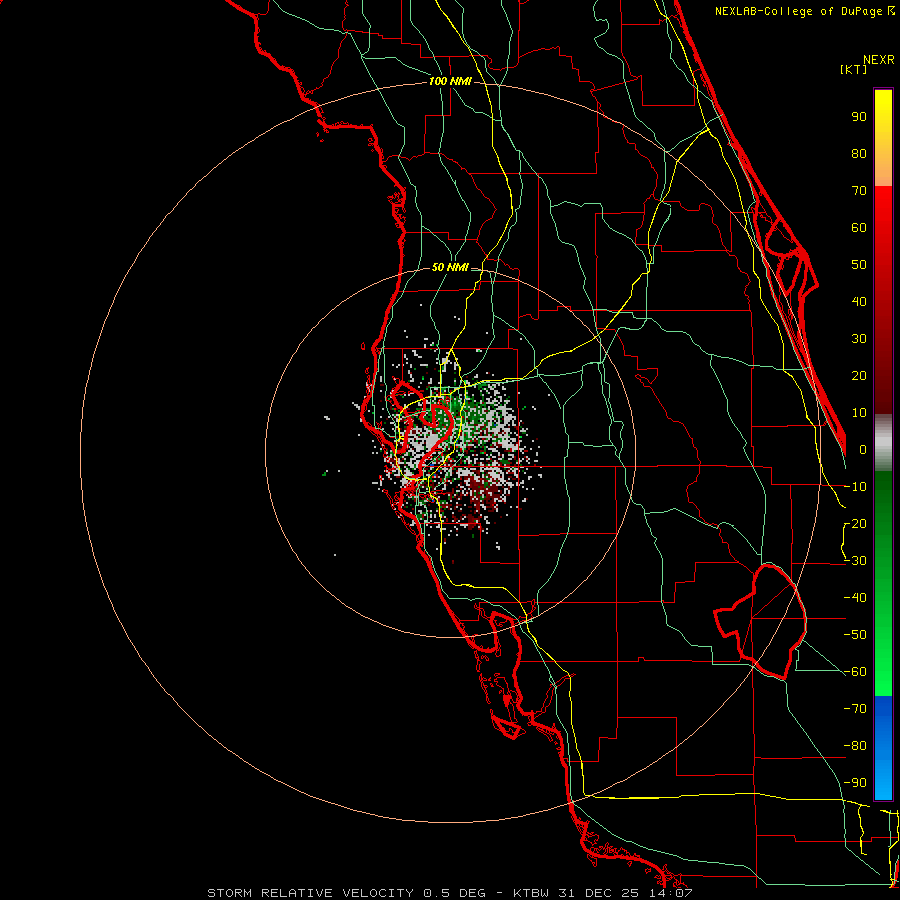Viewport: 900px width, 900px height.
Task: Select the 60 value on velocity scale
Action: (x=859, y=228)
